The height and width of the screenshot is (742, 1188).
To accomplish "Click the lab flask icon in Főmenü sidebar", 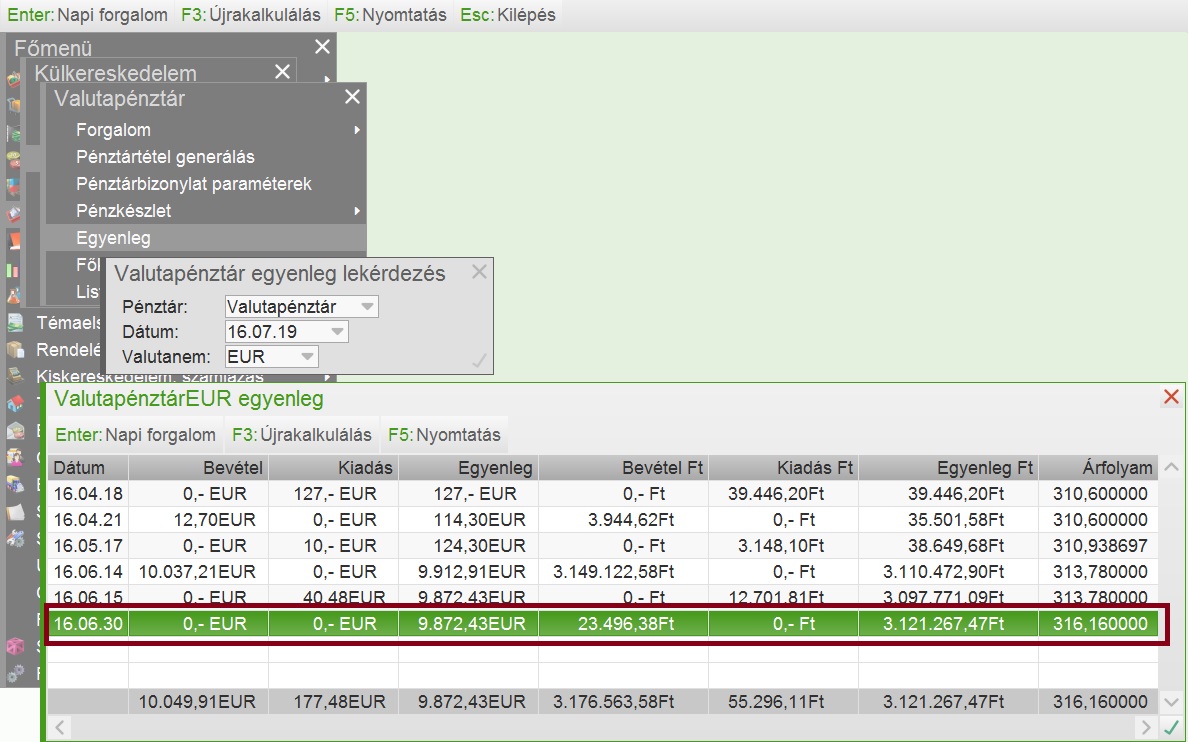I will pos(14,295).
